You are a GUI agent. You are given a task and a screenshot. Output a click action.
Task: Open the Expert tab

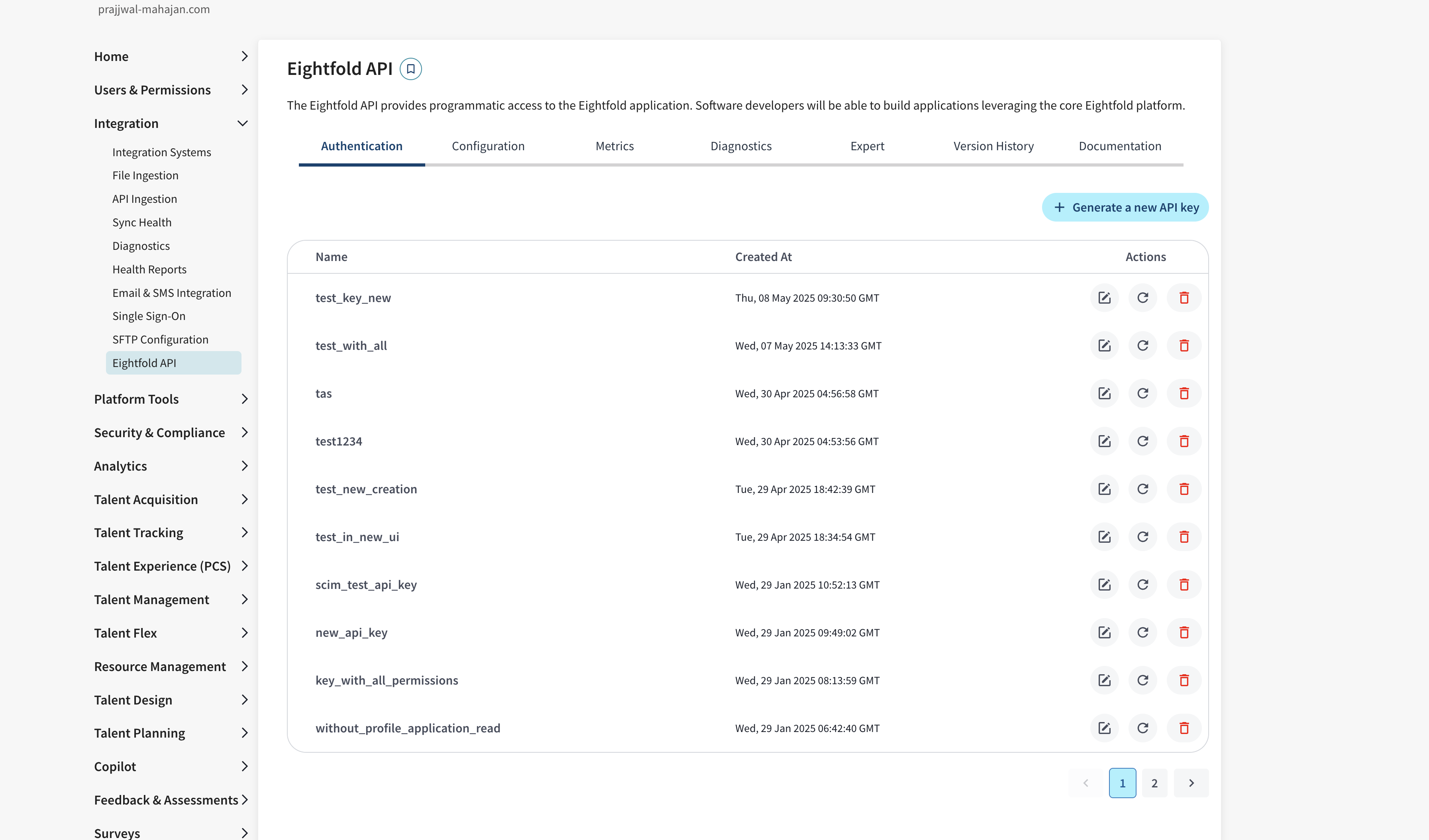pos(867,146)
